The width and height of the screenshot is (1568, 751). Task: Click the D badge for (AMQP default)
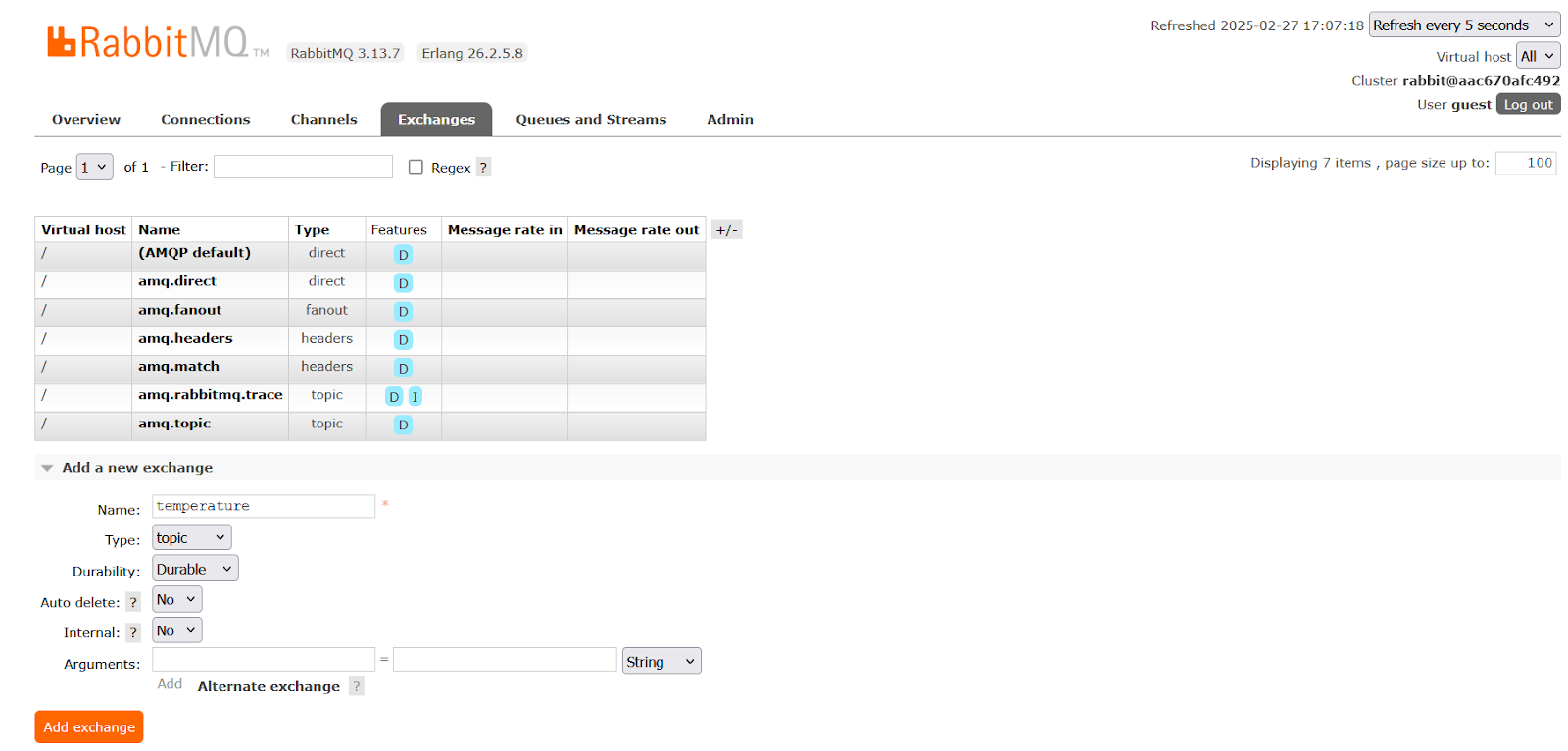403,255
